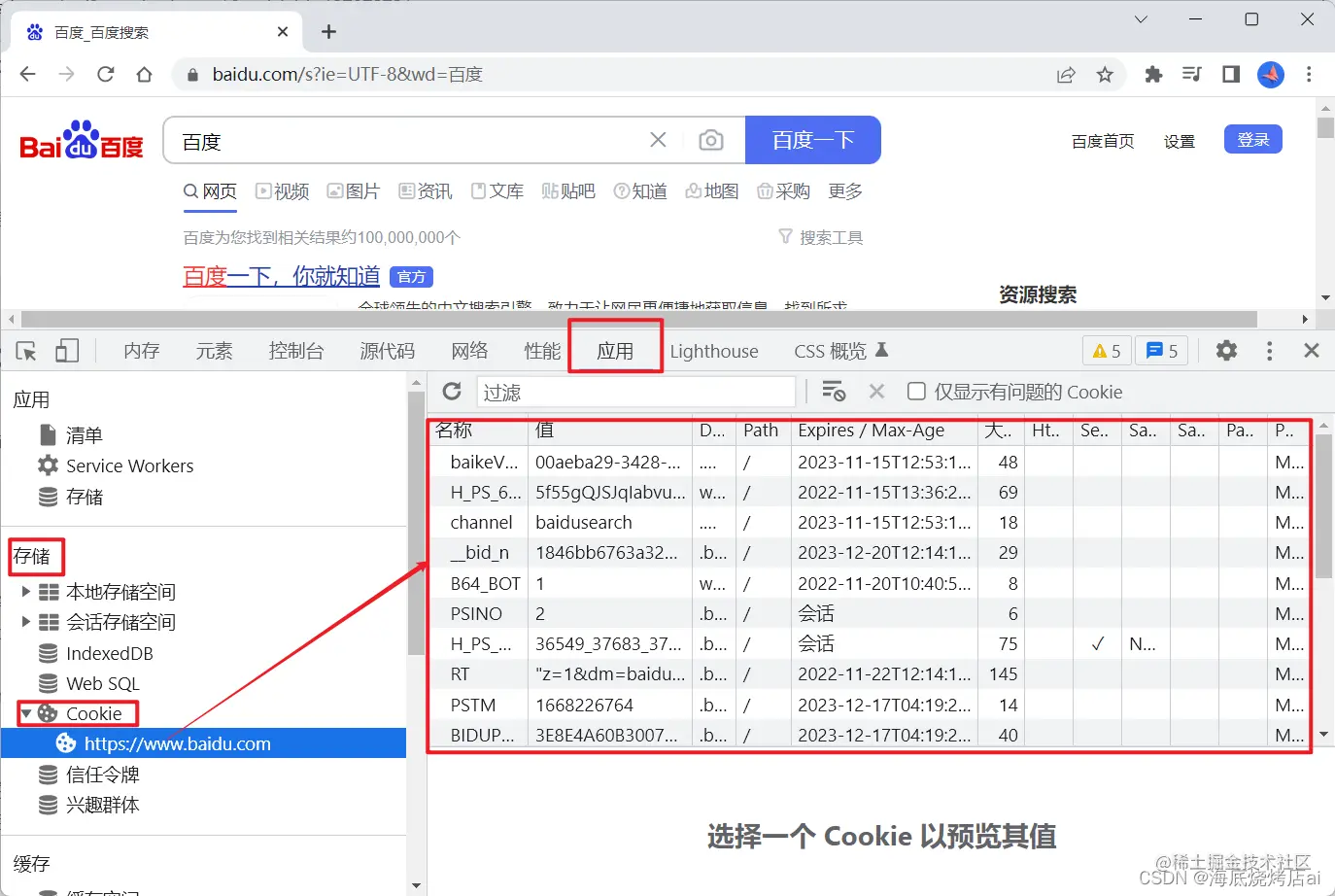This screenshot has width=1335, height=896.
Task: Toggle the device toolbar icon
Action: pos(66,350)
